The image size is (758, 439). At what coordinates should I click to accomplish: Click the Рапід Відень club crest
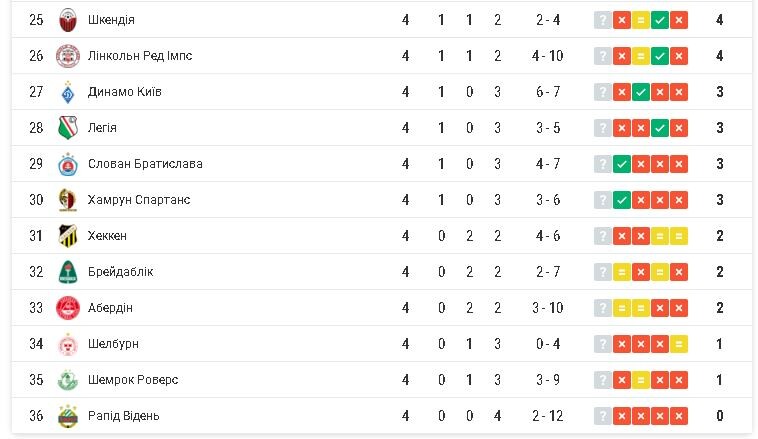(68, 416)
